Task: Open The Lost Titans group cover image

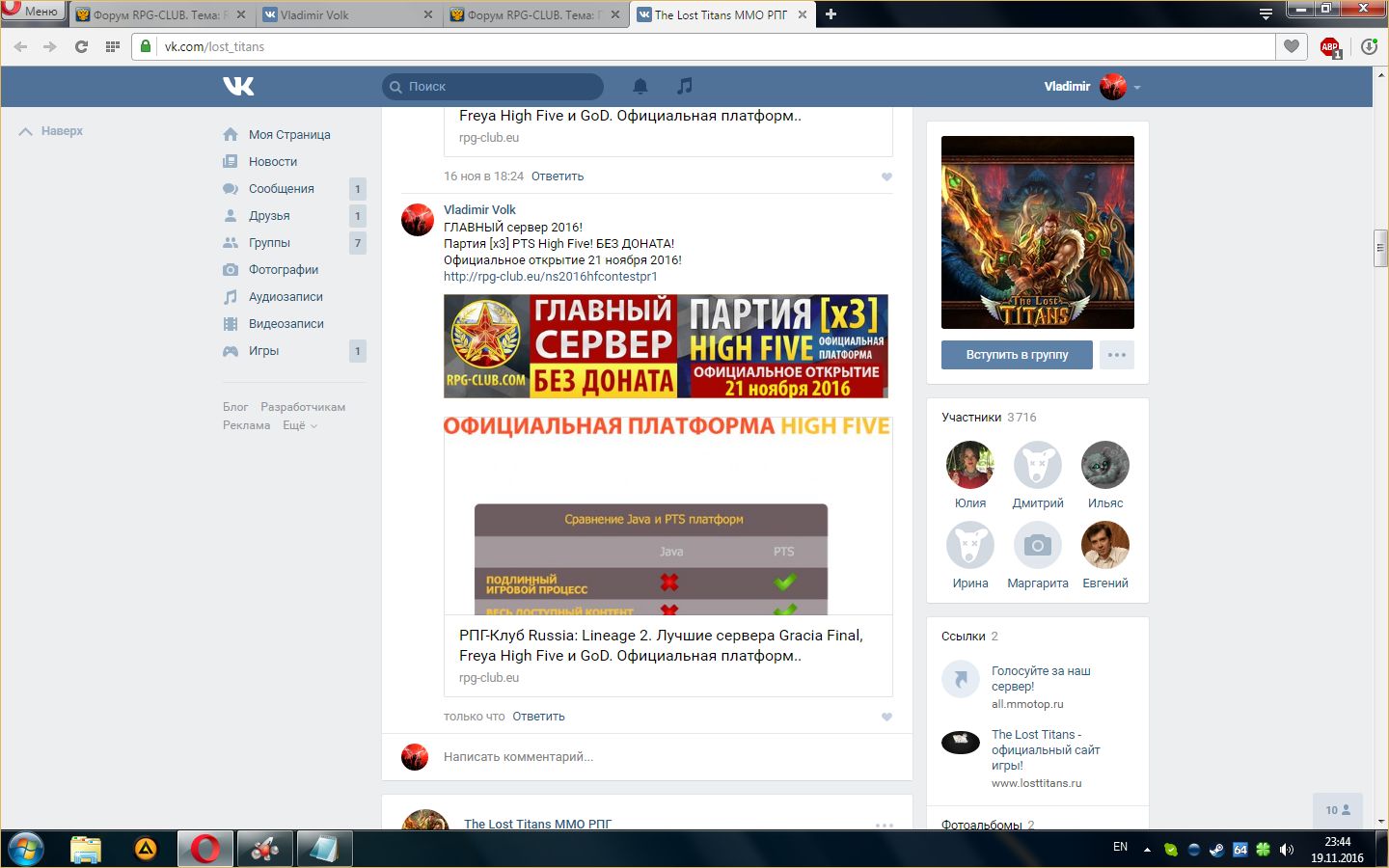Action: (x=1038, y=232)
